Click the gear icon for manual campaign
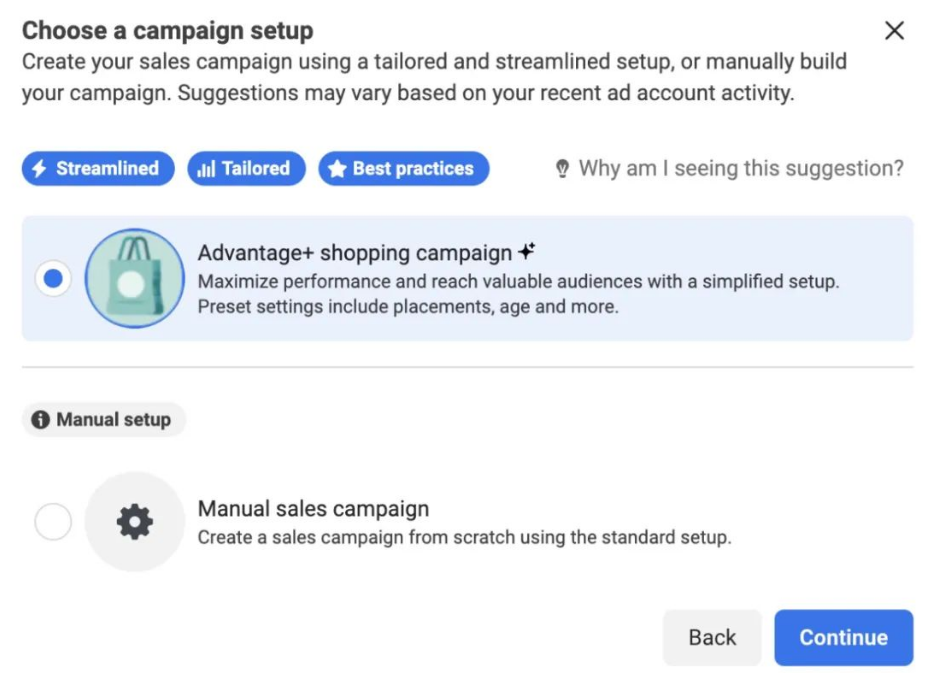 pos(134,521)
